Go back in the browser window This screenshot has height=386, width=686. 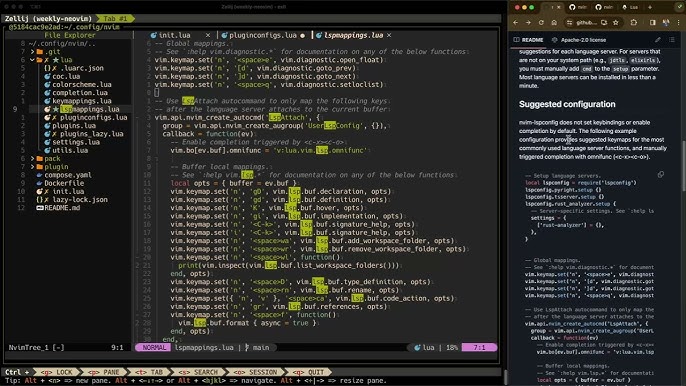516,23
